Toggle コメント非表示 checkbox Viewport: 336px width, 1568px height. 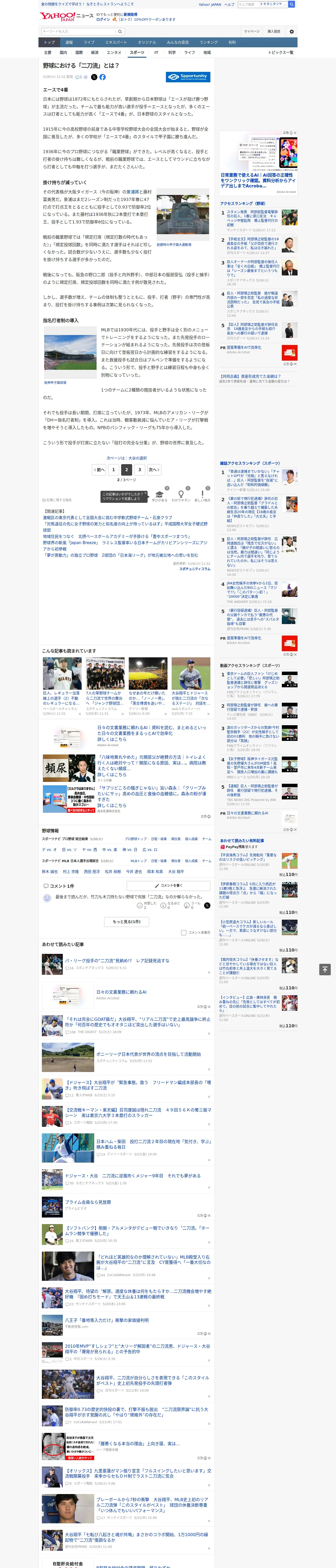(183, 932)
